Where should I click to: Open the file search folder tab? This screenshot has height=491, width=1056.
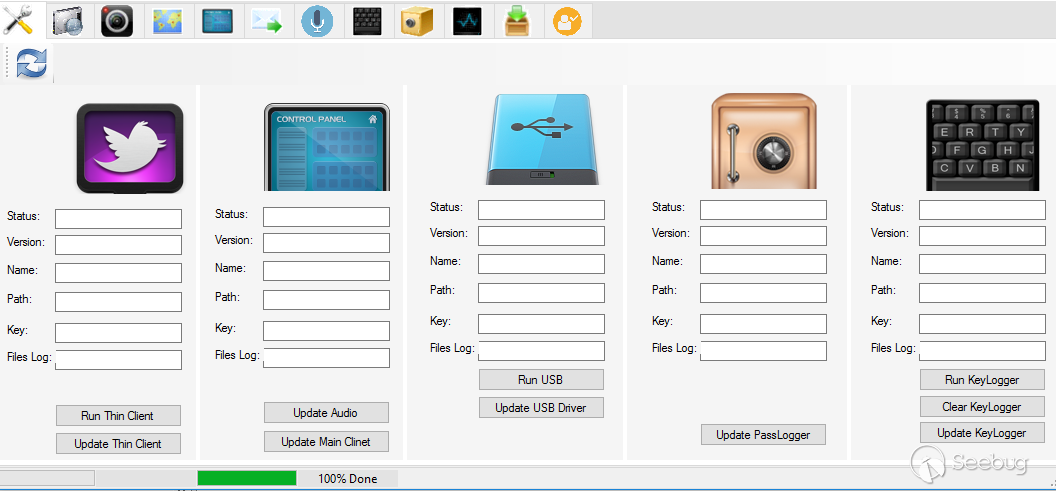[x=67, y=21]
